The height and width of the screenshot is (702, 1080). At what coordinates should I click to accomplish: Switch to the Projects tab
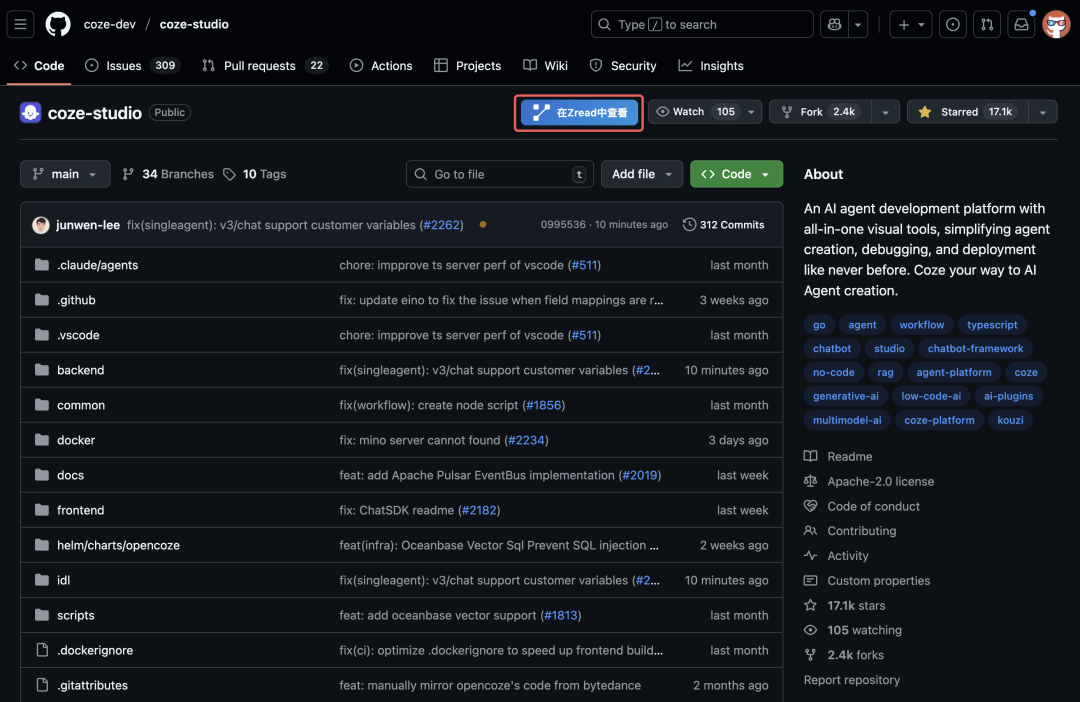point(468,65)
